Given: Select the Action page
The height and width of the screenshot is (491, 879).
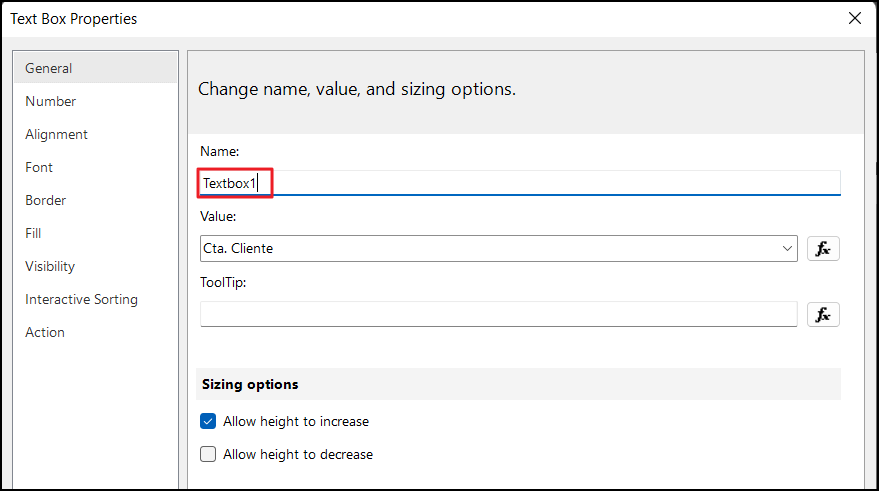Looking at the screenshot, I should [x=45, y=332].
